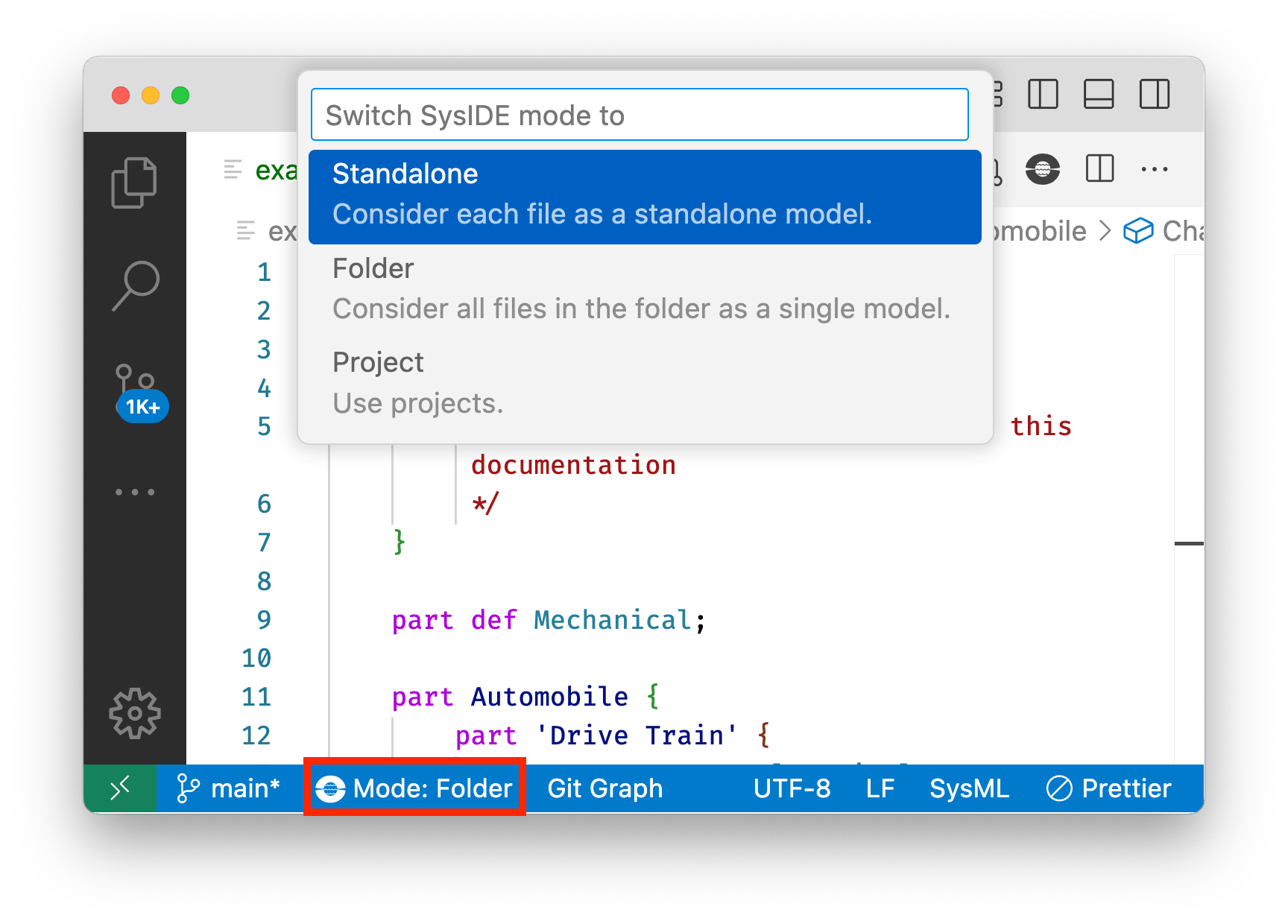
Task: Click the remote window indicator icon
Action: click(120, 788)
